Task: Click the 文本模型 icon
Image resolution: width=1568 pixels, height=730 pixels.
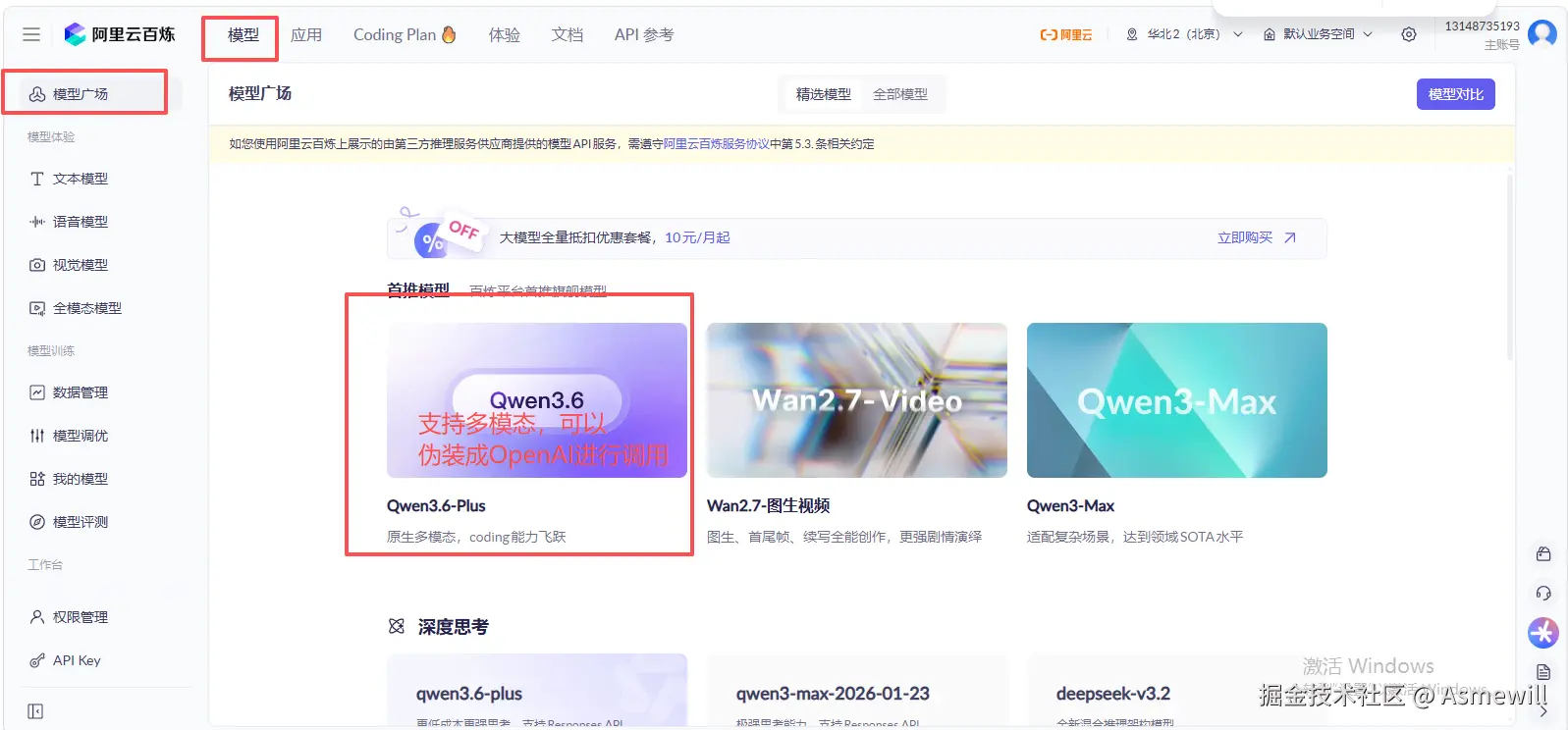Action: tap(37, 179)
